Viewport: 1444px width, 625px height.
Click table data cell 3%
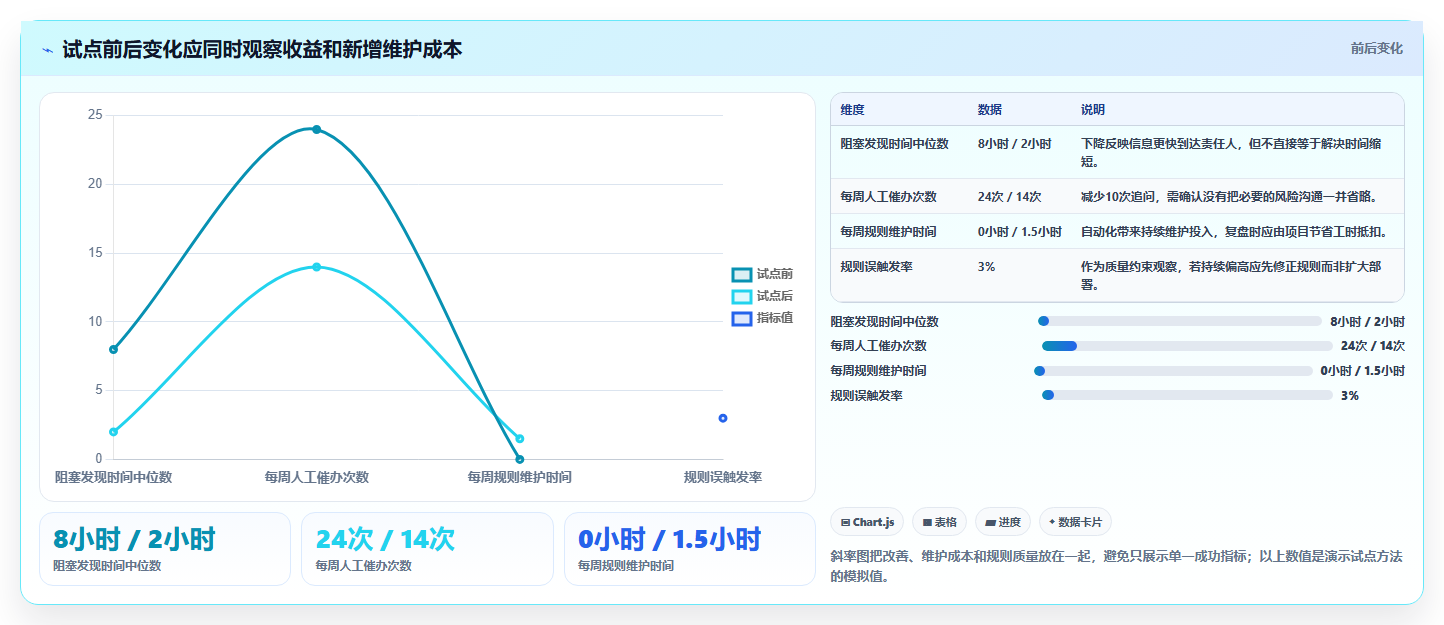[x=987, y=267]
